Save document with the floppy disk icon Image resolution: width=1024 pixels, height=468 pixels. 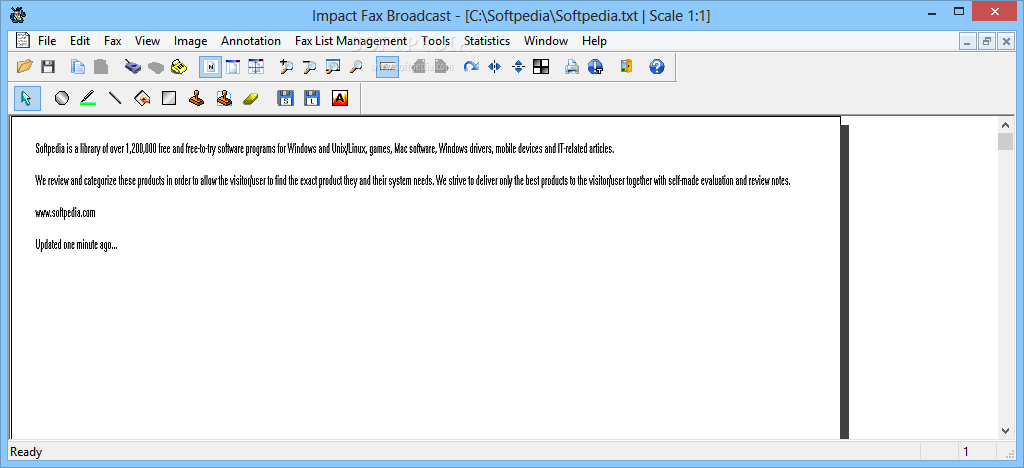(x=48, y=67)
